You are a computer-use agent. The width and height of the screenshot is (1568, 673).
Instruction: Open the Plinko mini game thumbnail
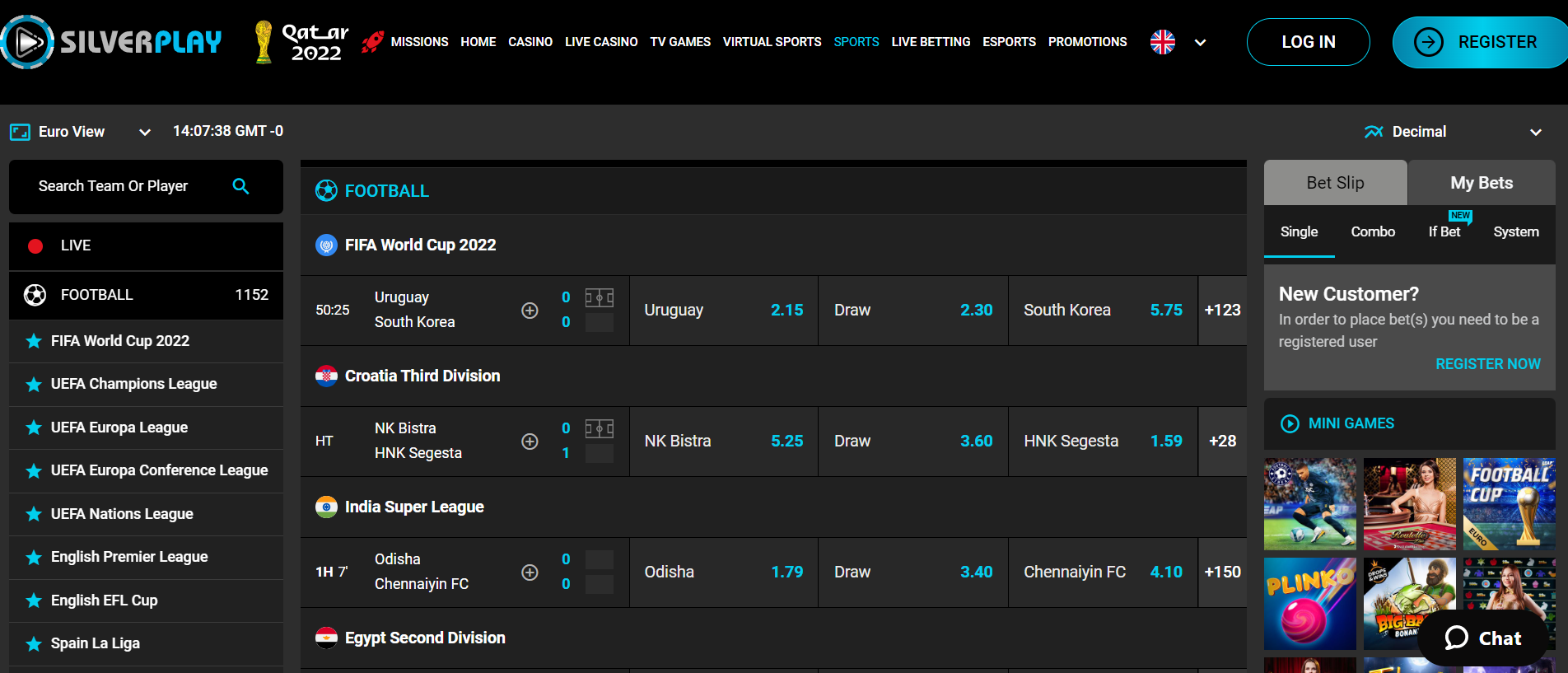click(x=1310, y=604)
